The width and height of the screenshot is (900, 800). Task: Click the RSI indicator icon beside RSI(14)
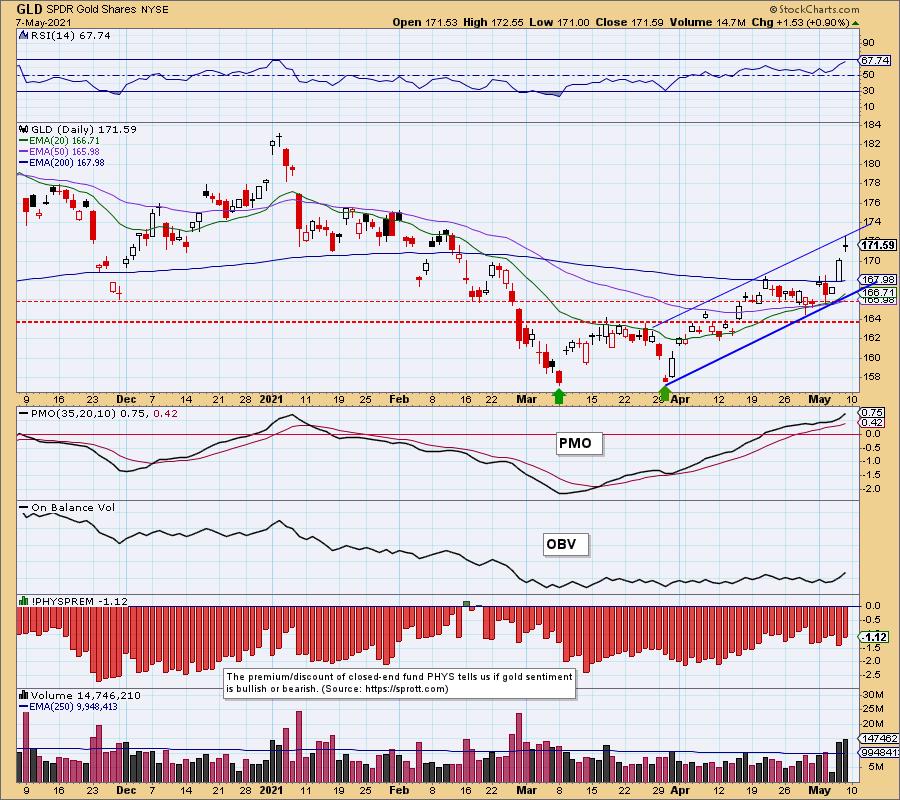[23, 36]
